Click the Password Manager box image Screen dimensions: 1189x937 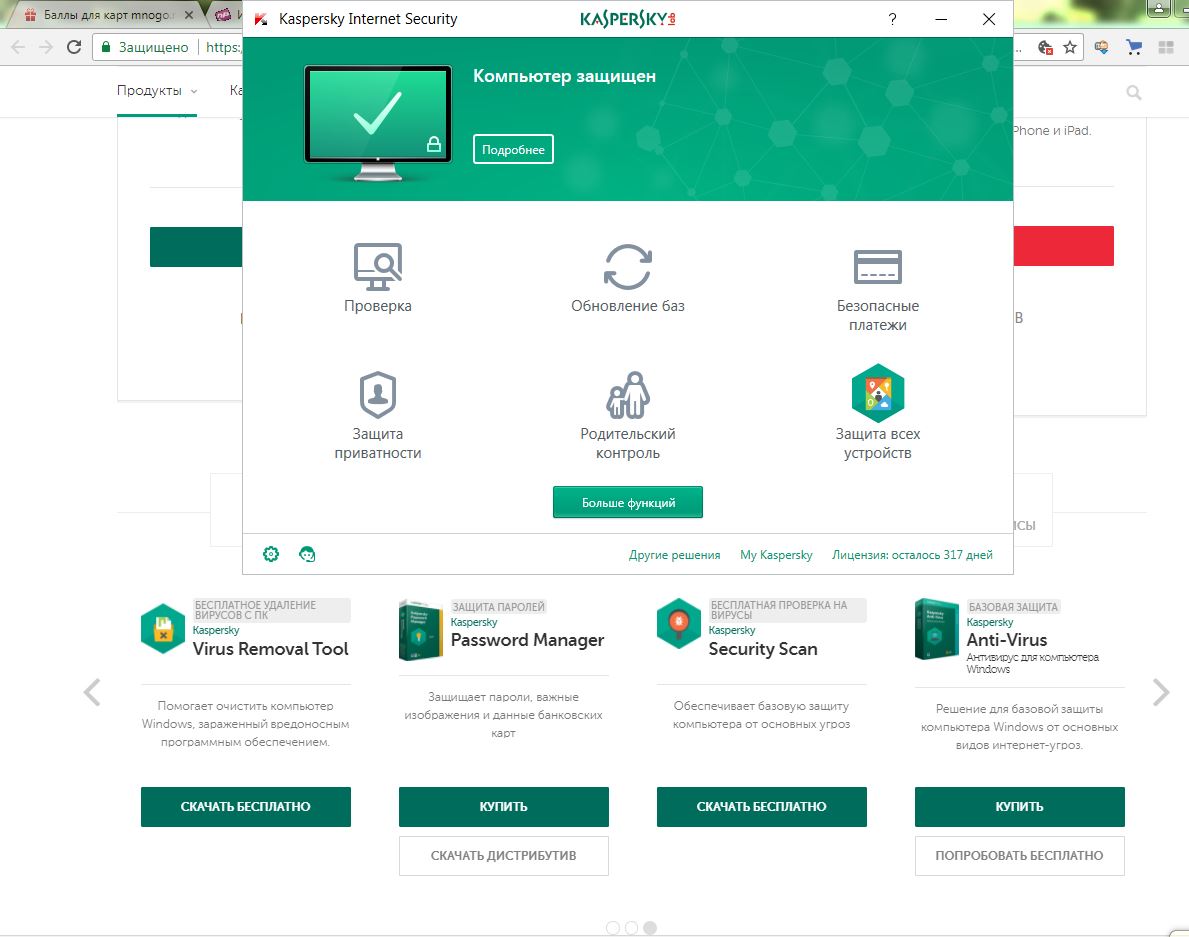(x=420, y=630)
